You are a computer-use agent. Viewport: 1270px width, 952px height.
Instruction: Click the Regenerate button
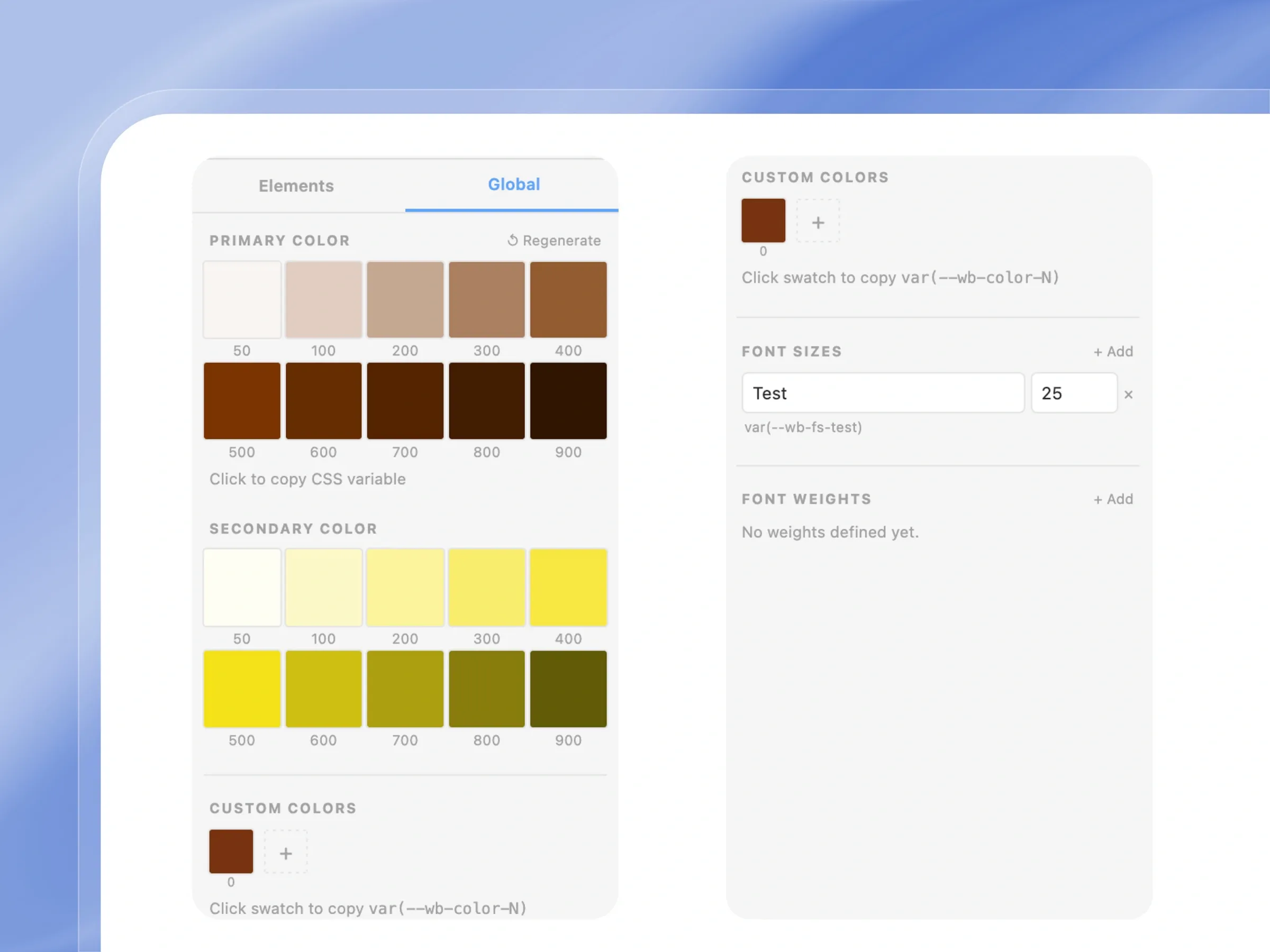coord(554,241)
